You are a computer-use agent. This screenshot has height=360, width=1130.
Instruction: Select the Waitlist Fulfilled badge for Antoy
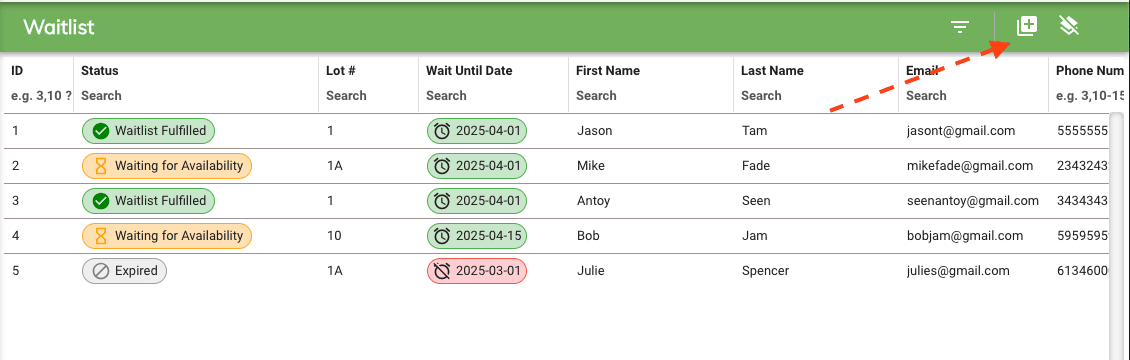[148, 201]
